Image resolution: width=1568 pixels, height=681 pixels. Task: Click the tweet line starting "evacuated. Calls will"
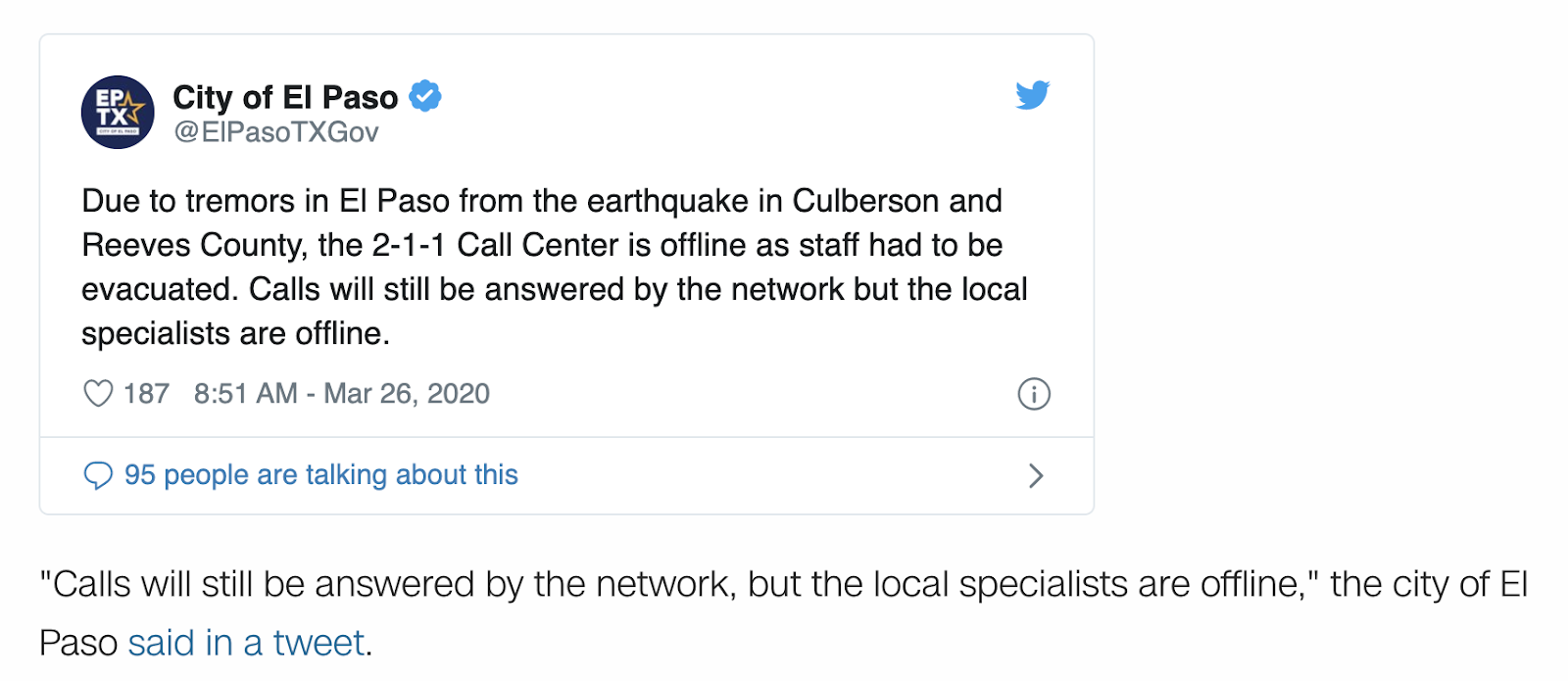tap(554, 289)
